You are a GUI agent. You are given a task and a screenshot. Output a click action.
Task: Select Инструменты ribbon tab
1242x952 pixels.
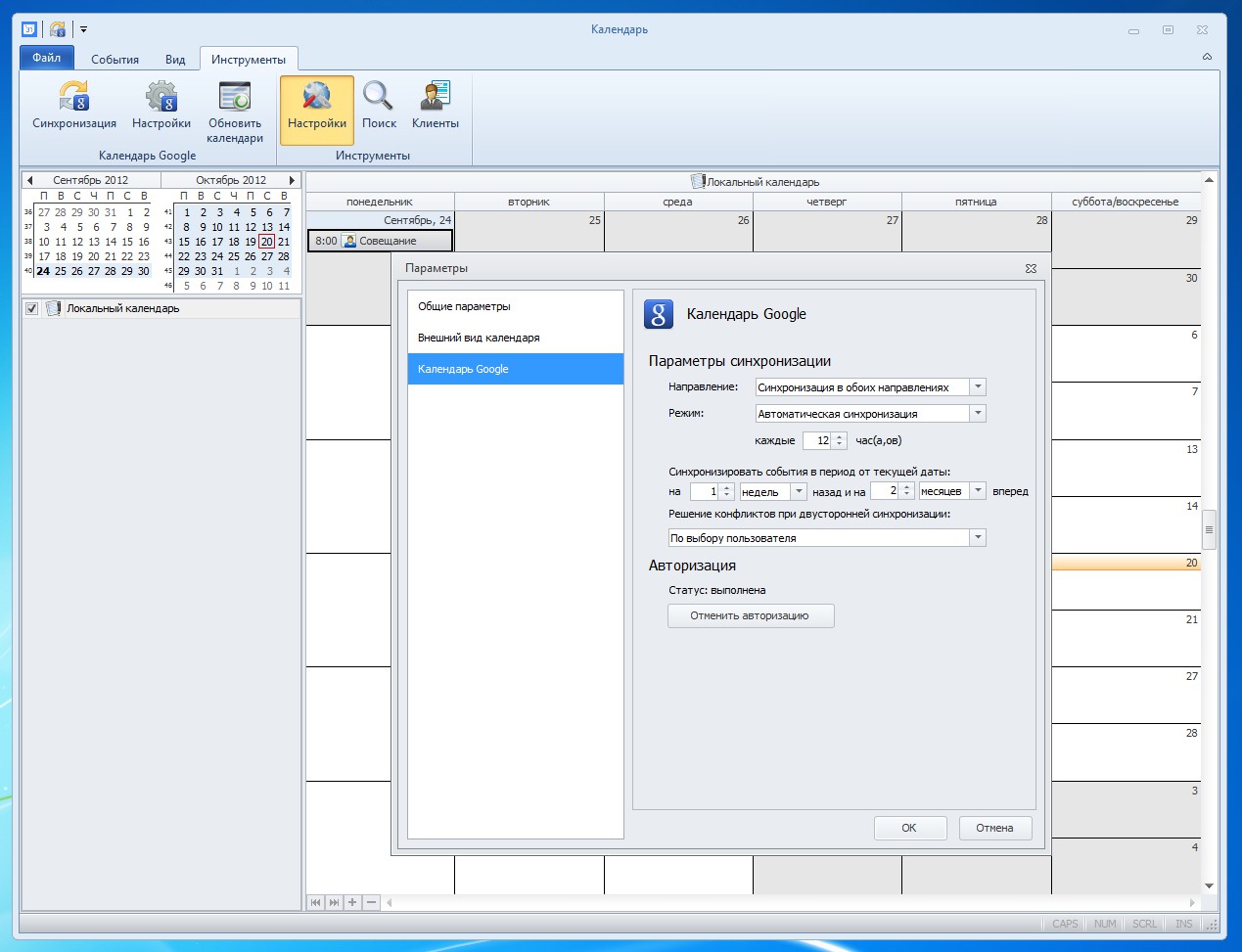[249, 59]
